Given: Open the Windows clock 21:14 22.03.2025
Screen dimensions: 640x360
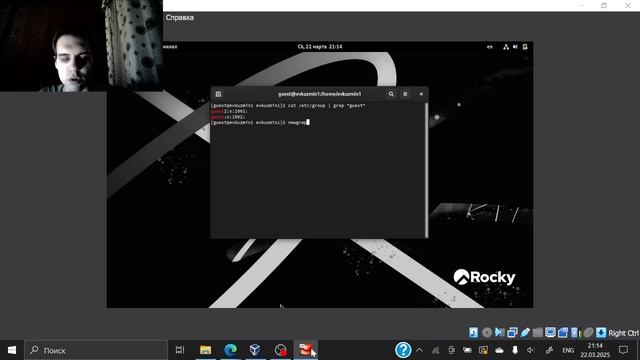Looking at the screenshot, I should coord(595,350).
